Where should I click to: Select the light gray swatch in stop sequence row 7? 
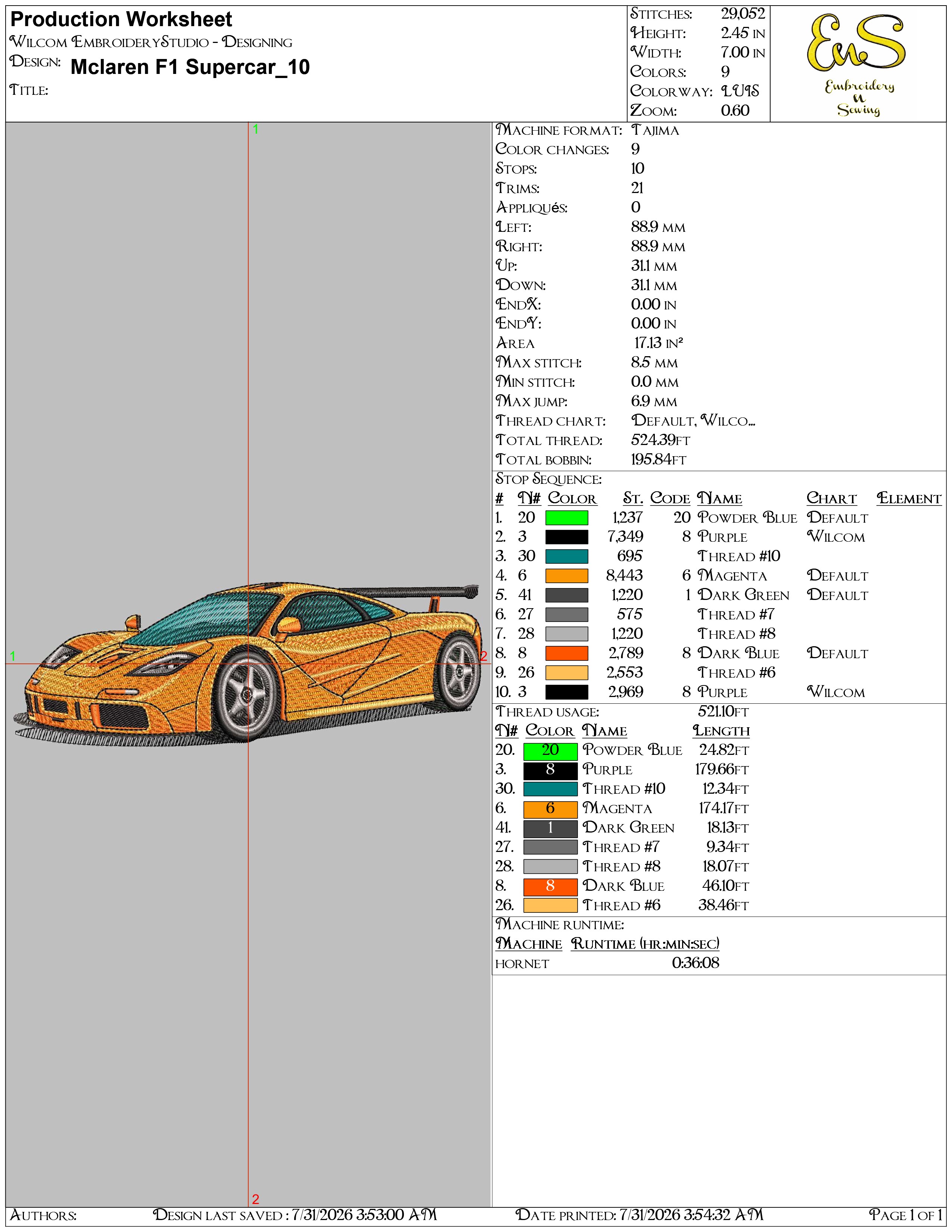[566, 634]
